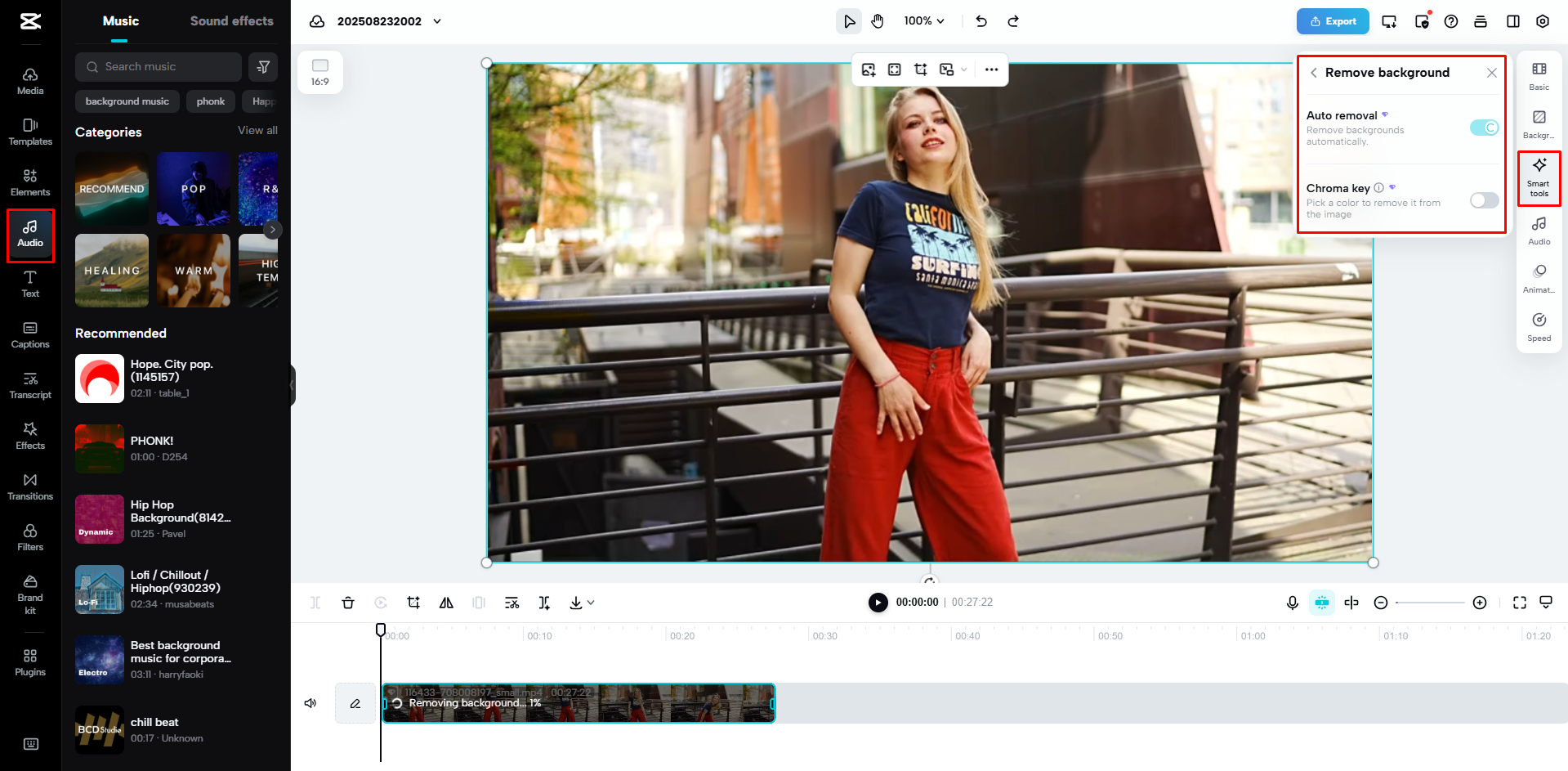Enable the Chroma key option
The height and width of the screenshot is (771, 1568).
pos(1482,200)
